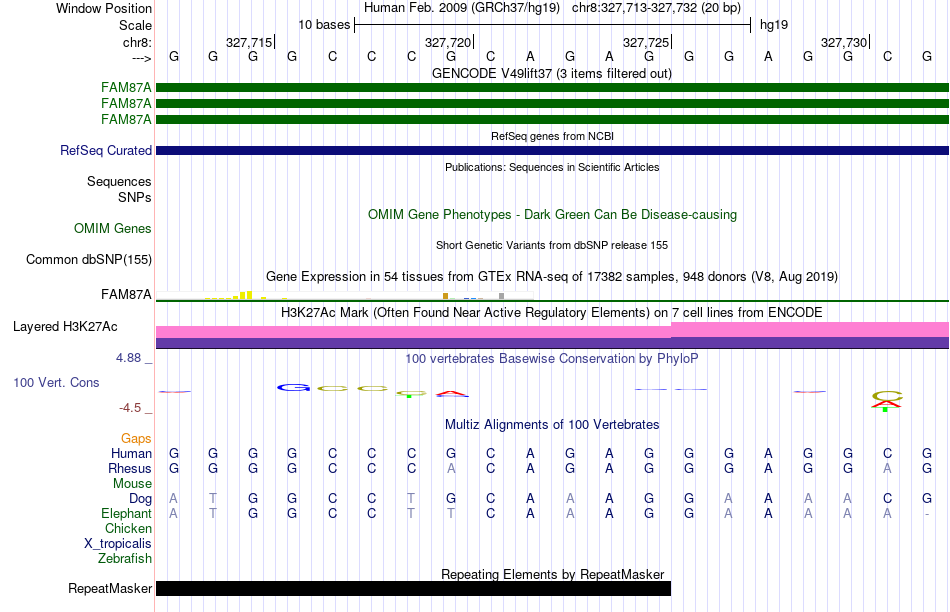Click the GENCODE V49lift37 track title
Viewport: 950px width, 612px height.
tap(551, 73)
